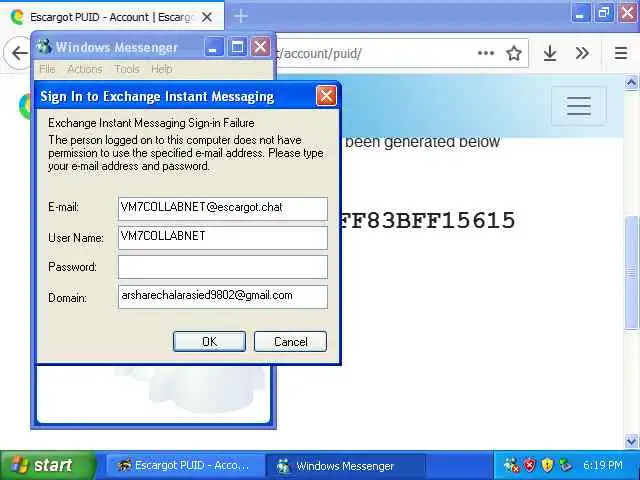Open the Tools menu in Windows Messenger
Screen dimensions: 640x480
tap(127, 69)
